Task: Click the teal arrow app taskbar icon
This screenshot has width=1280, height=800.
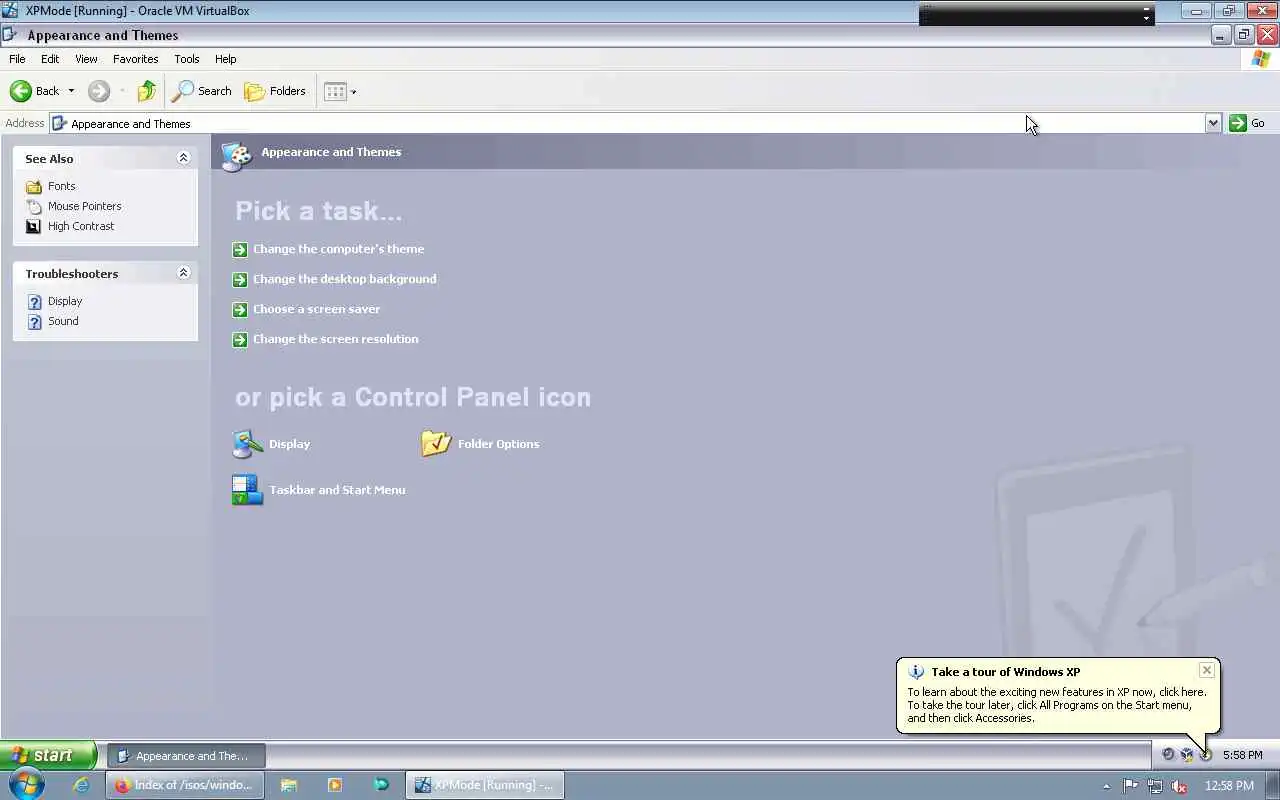Action: pos(381,786)
